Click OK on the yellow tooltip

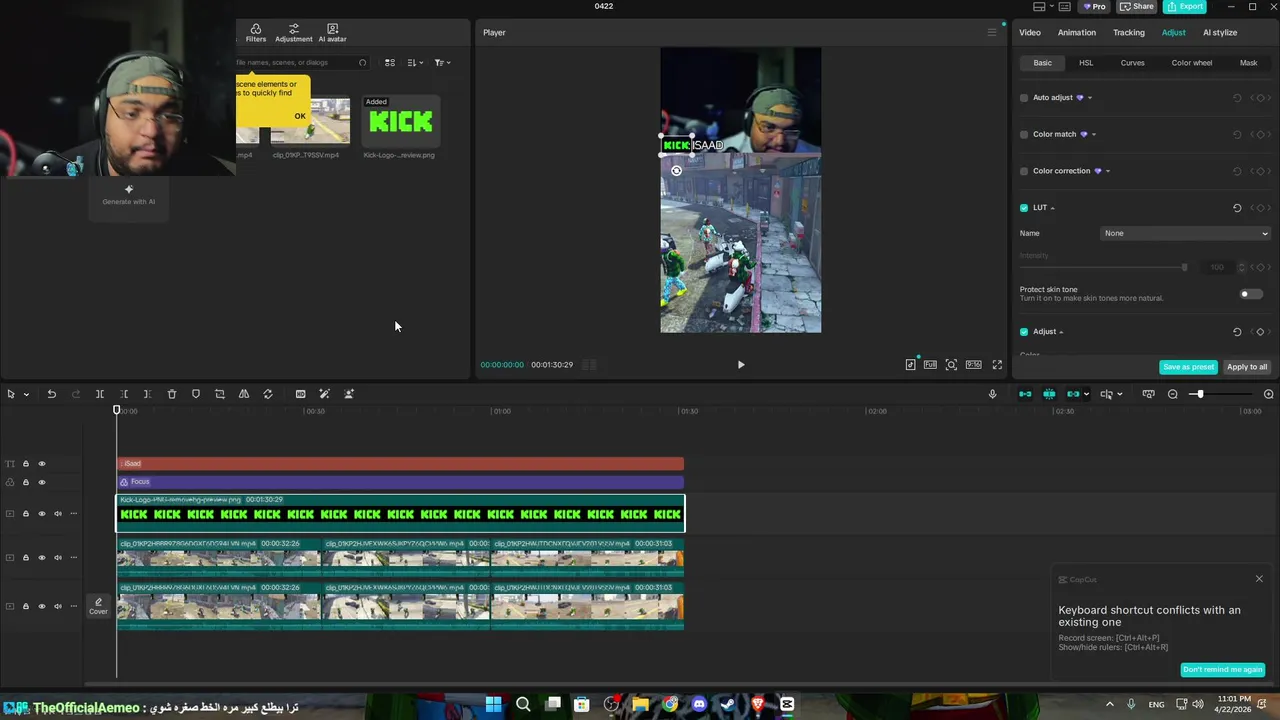pos(300,116)
